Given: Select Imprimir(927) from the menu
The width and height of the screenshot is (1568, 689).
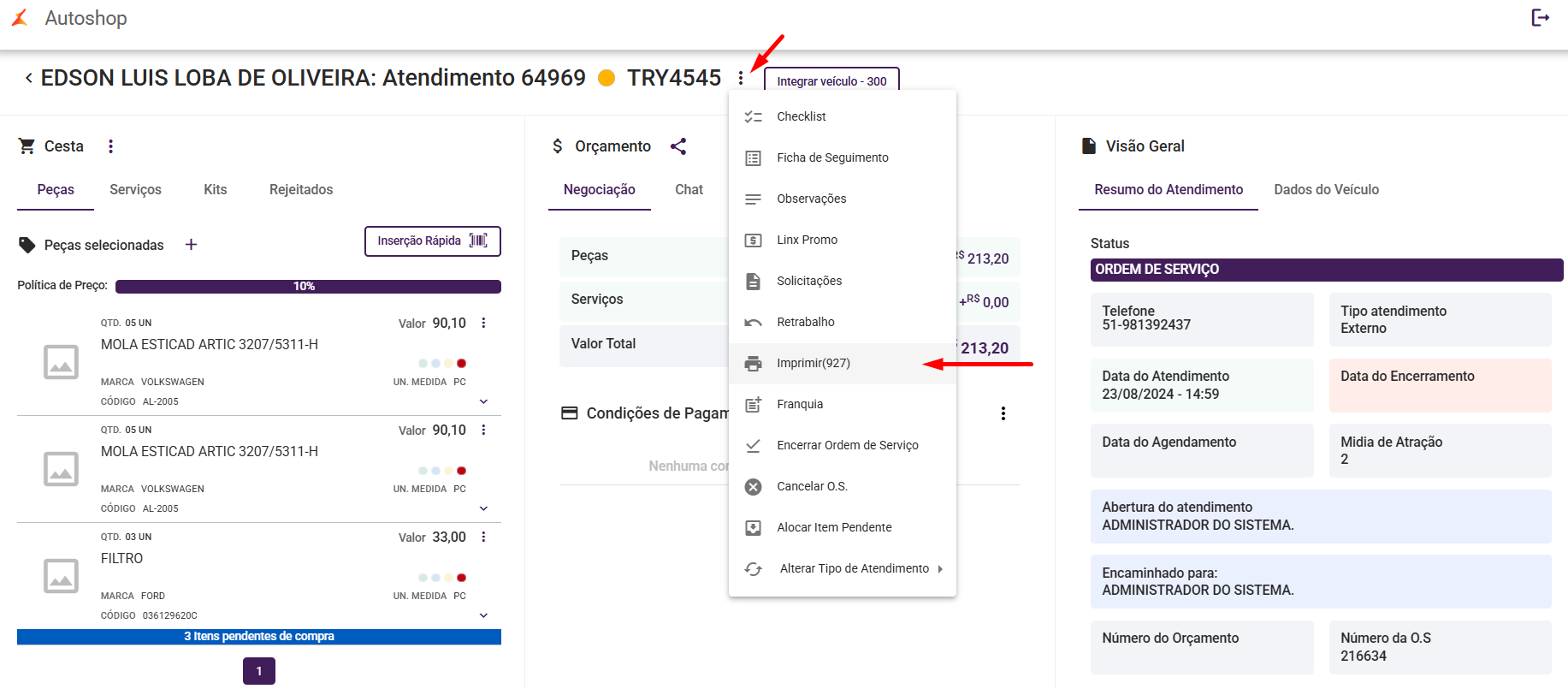Looking at the screenshot, I should coord(813,363).
